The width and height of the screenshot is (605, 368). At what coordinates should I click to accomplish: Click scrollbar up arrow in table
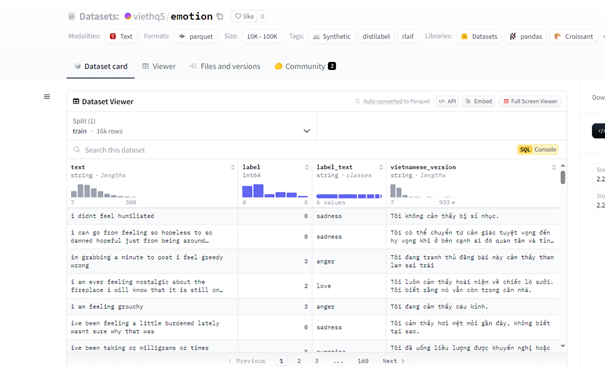(563, 165)
